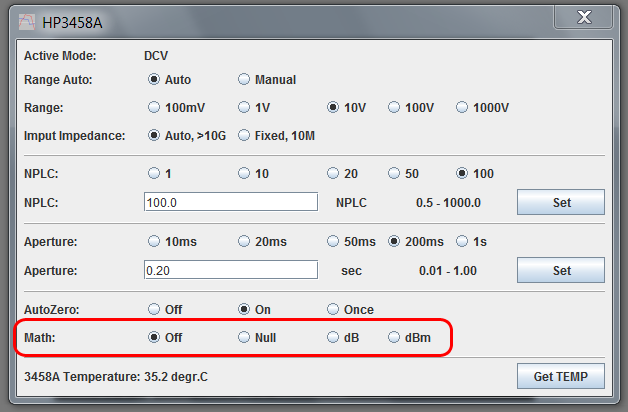Select NPLC value of 20
Screen dimensions: 628x412
click(x=334, y=173)
